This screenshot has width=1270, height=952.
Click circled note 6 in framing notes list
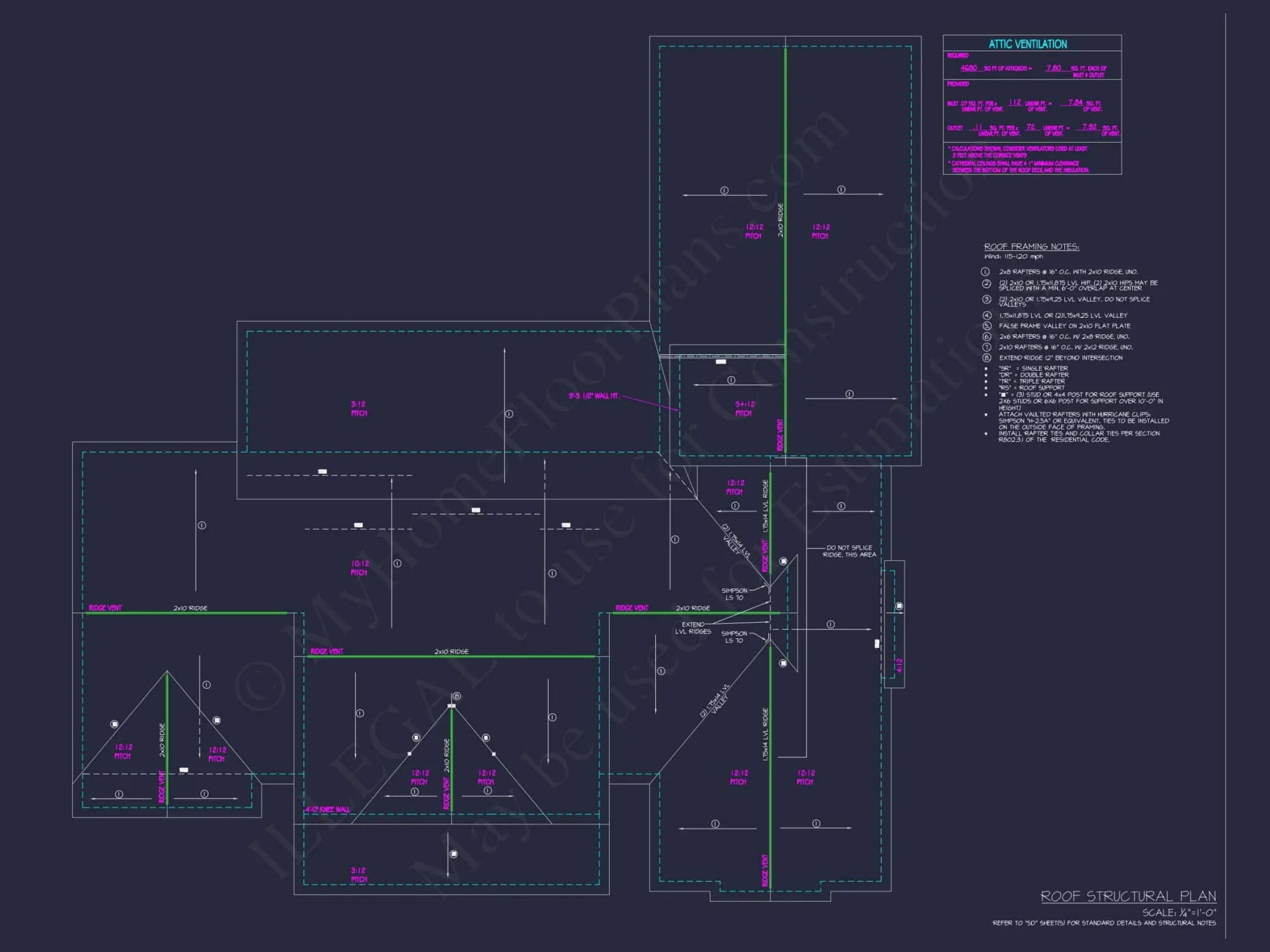(987, 336)
